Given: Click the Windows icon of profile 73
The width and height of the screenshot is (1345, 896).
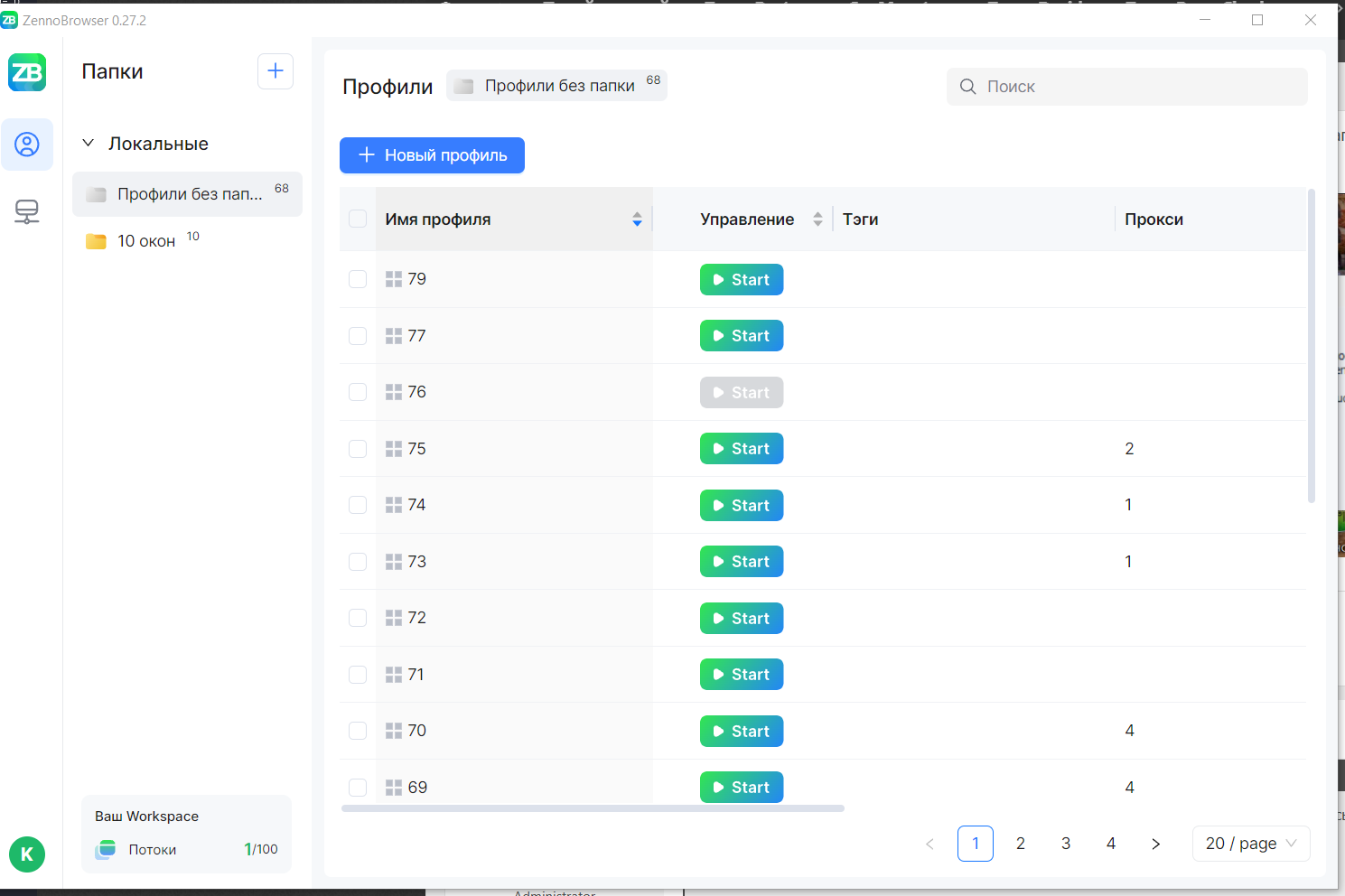Looking at the screenshot, I should [394, 562].
